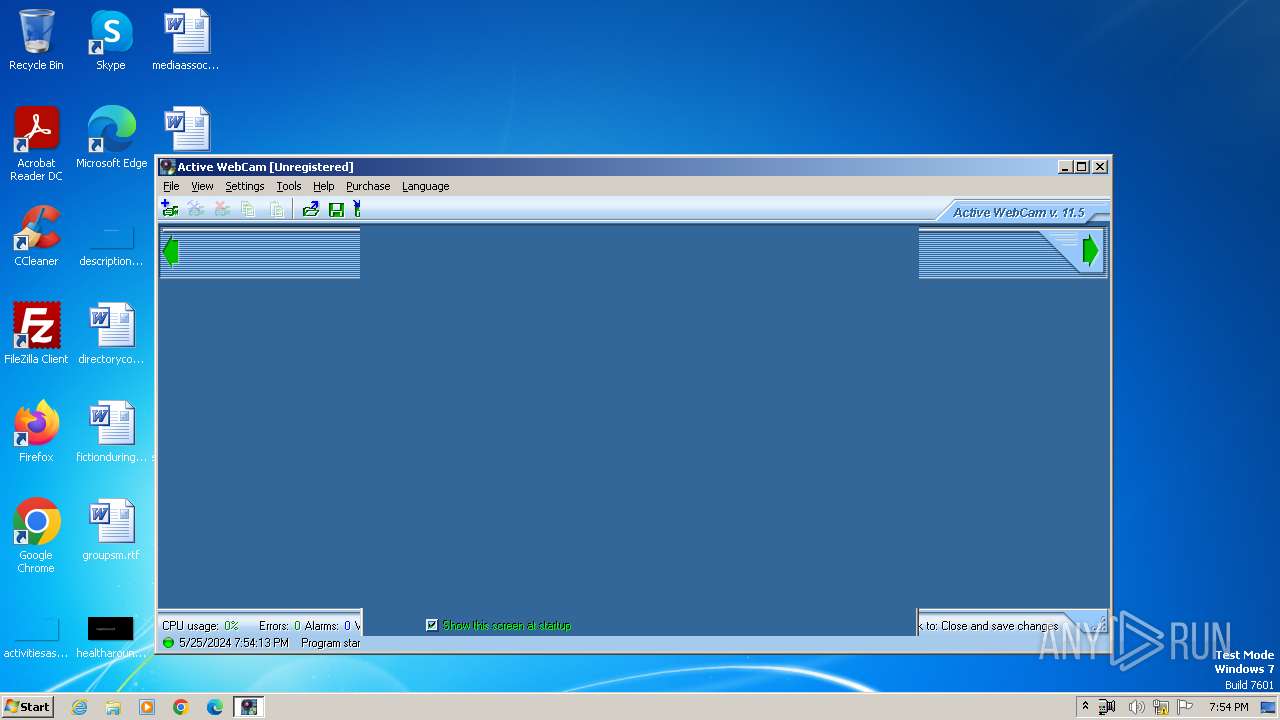Click the Active WebCam title bar icon
This screenshot has width=1280, height=720.
click(168, 167)
